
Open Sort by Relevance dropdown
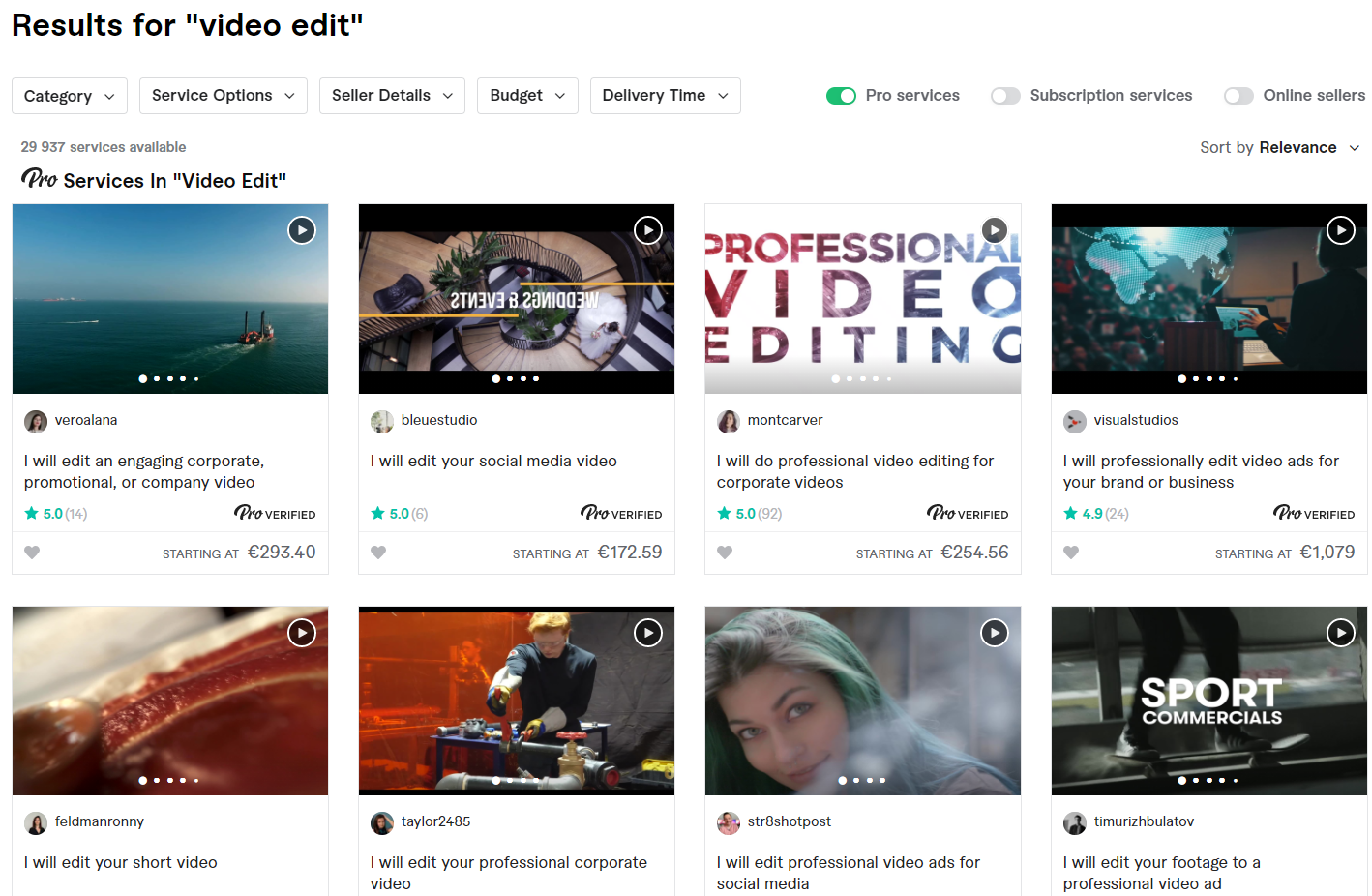(1279, 147)
